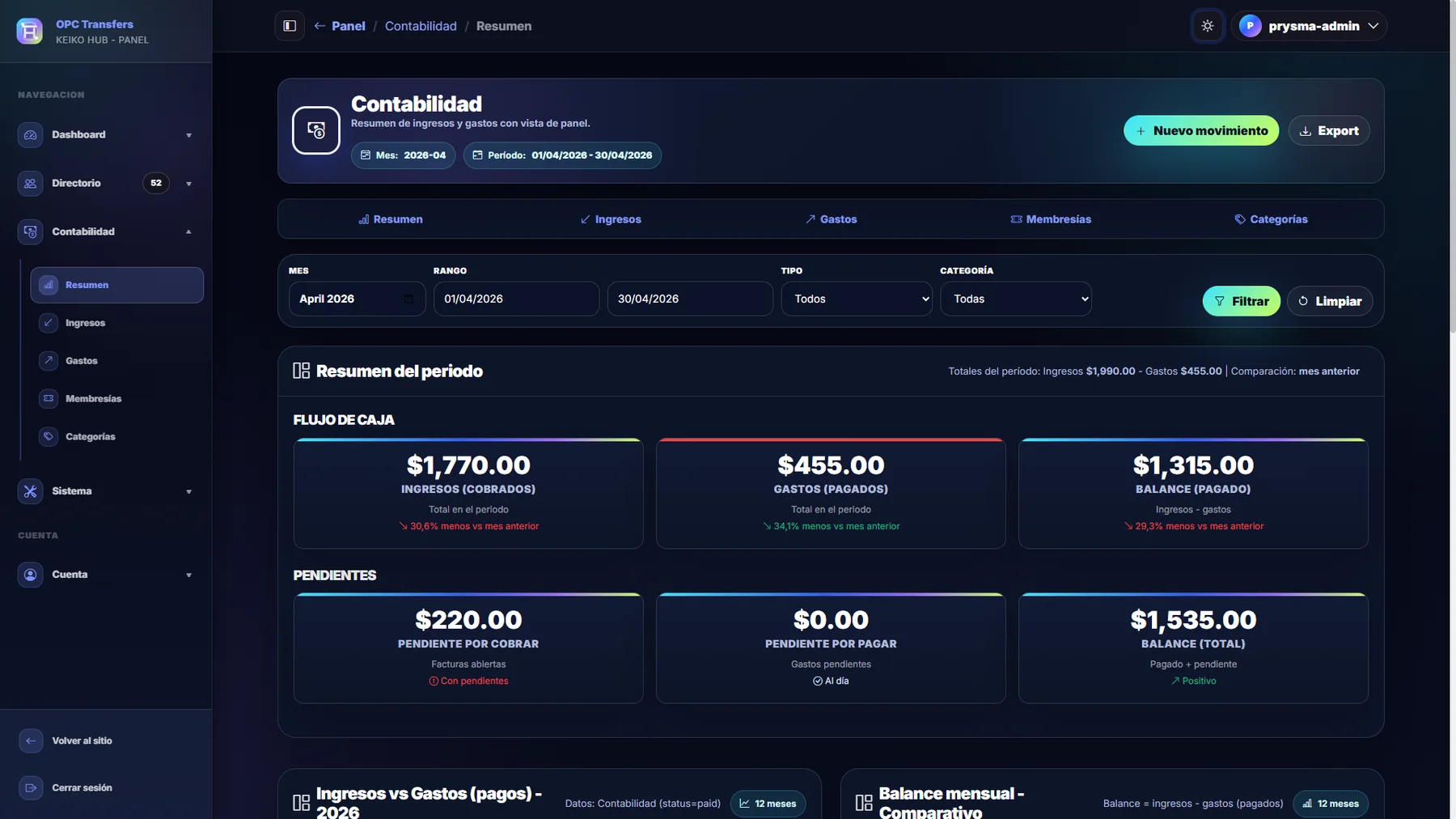The height and width of the screenshot is (819, 1456).
Task: Click the Período date range chip
Action: (x=562, y=155)
